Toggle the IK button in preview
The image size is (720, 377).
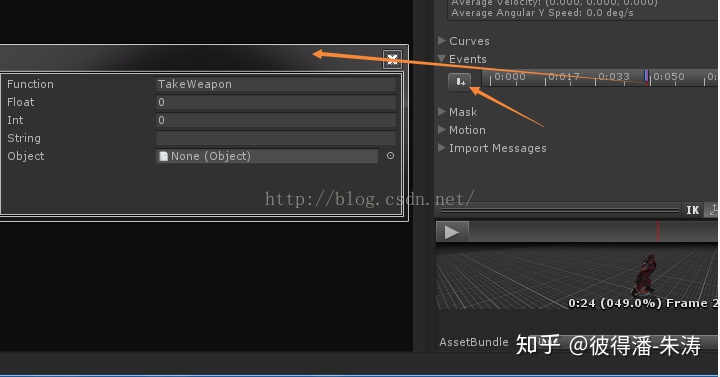pos(692,210)
